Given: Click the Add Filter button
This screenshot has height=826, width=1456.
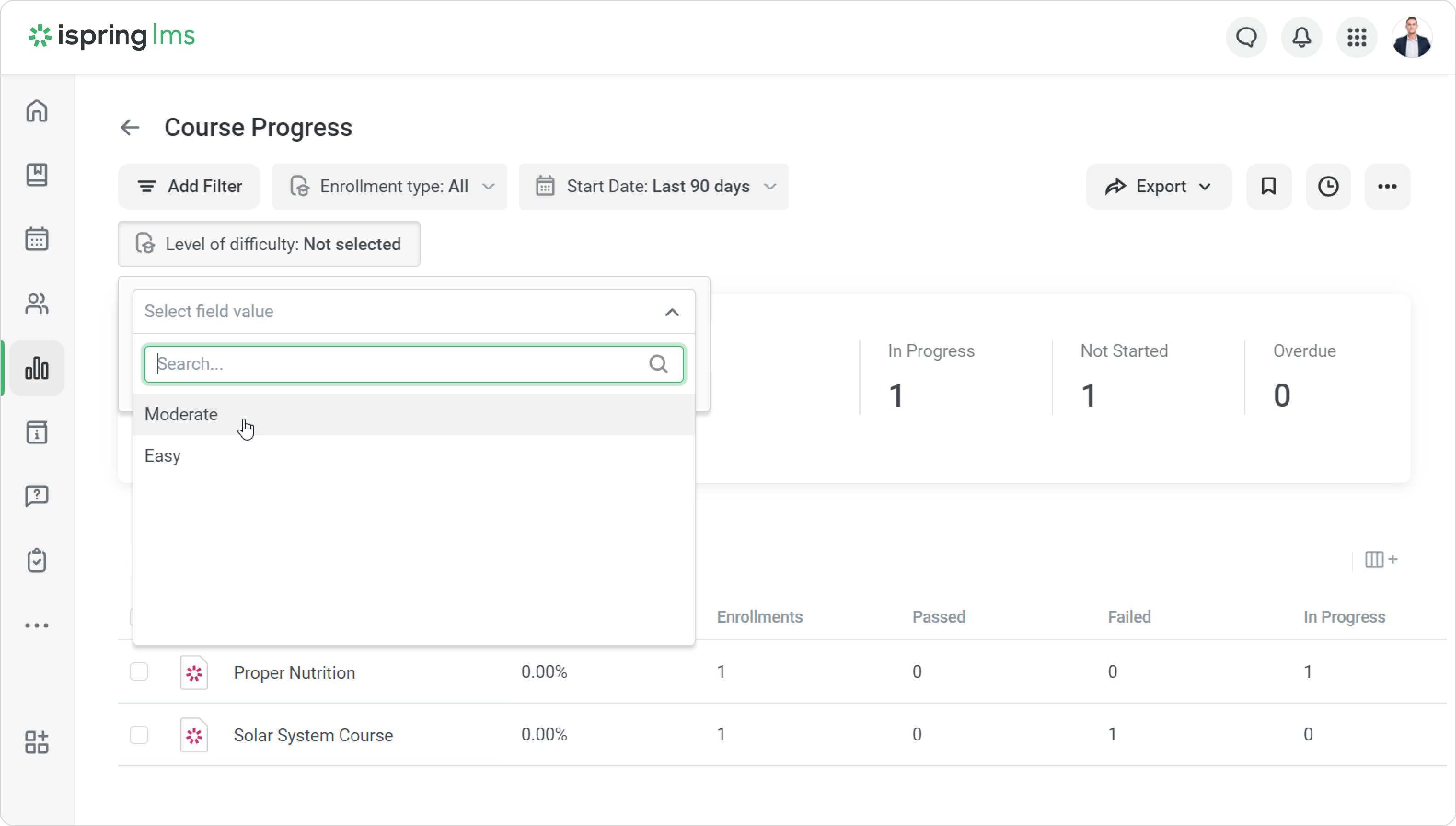Looking at the screenshot, I should pos(189,187).
